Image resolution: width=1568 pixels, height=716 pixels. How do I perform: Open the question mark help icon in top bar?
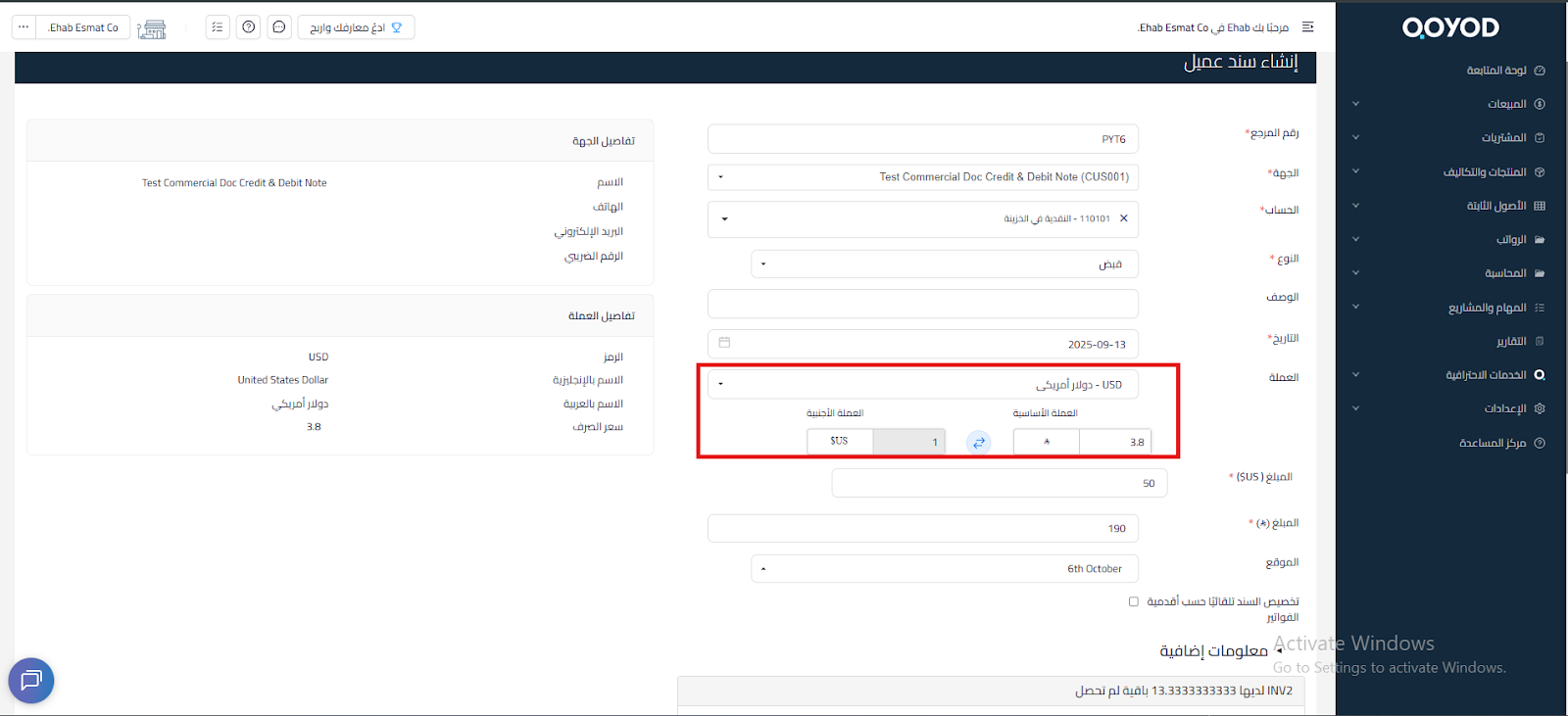pyautogui.click(x=249, y=27)
